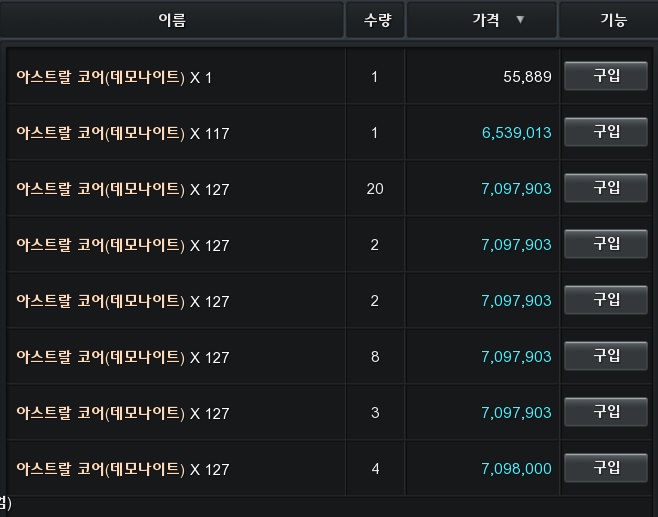This screenshot has height=517, width=658.
Task: Sort by 수량 column header
Action: coord(375,20)
